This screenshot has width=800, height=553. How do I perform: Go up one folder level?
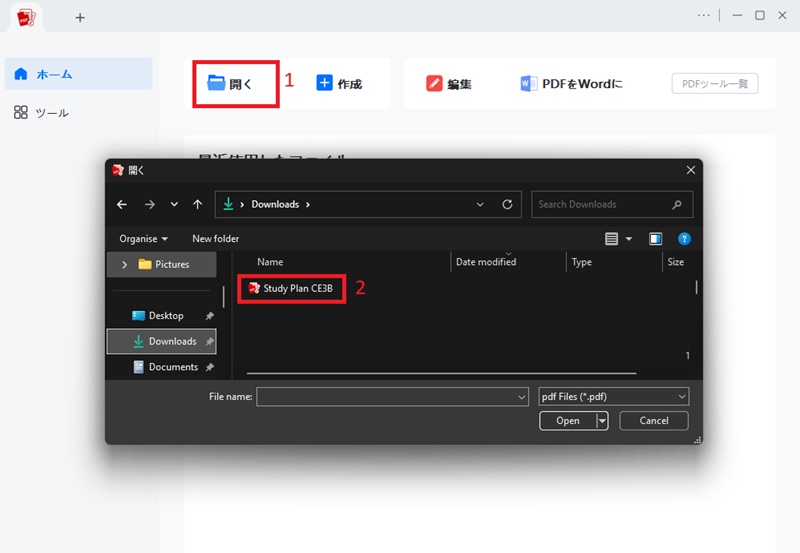coord(197,205)
